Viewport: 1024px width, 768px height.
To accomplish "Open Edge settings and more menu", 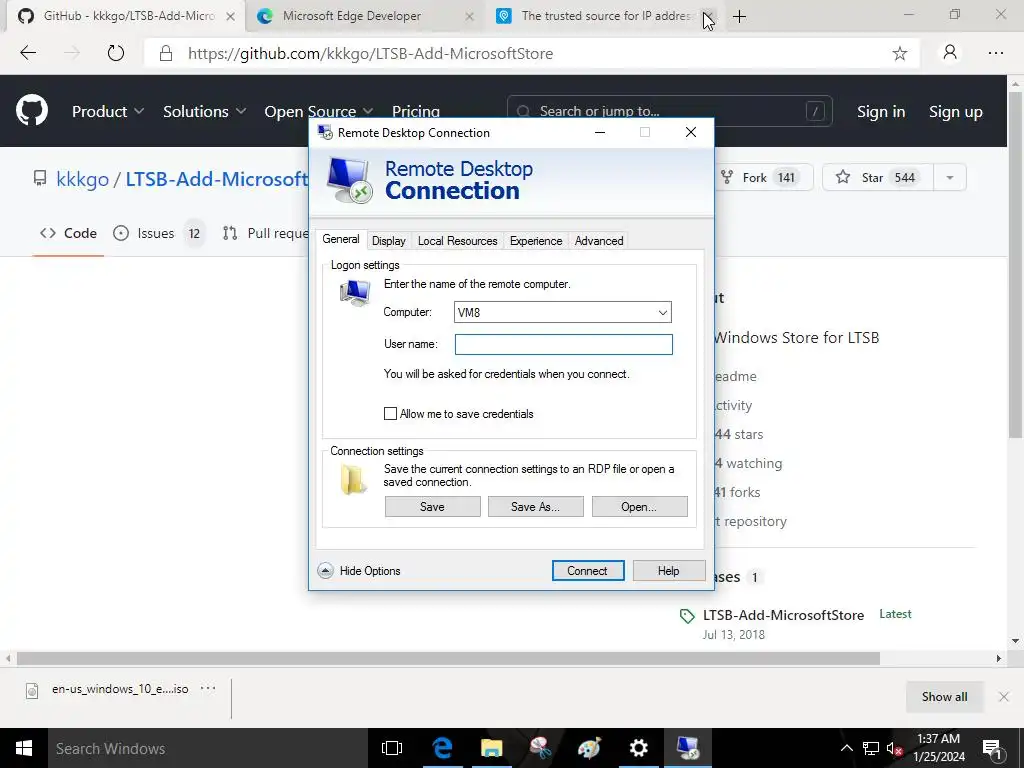I will pyautogui.click(x=996, y=53).
